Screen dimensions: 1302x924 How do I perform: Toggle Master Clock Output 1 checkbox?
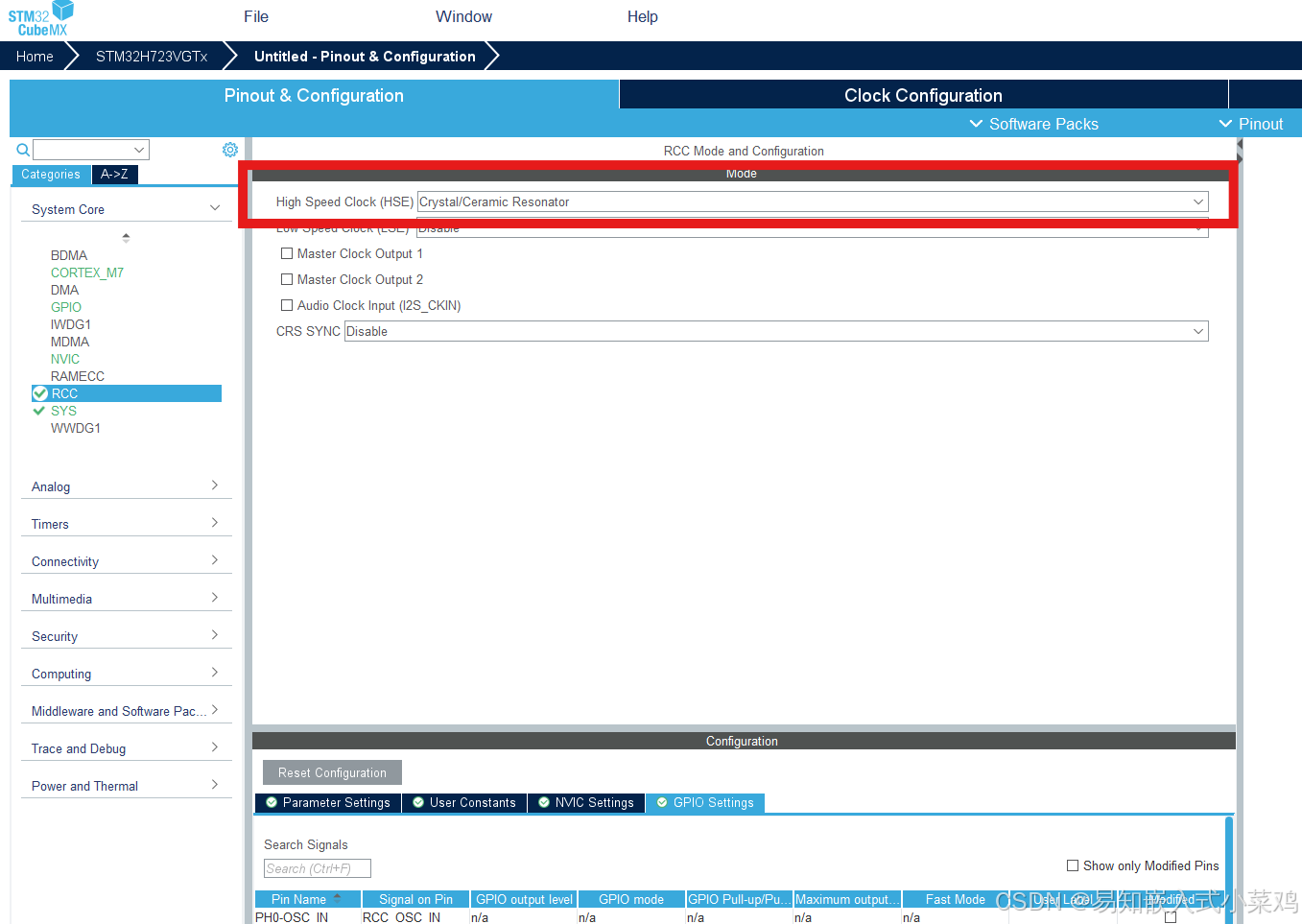[287, 253]
